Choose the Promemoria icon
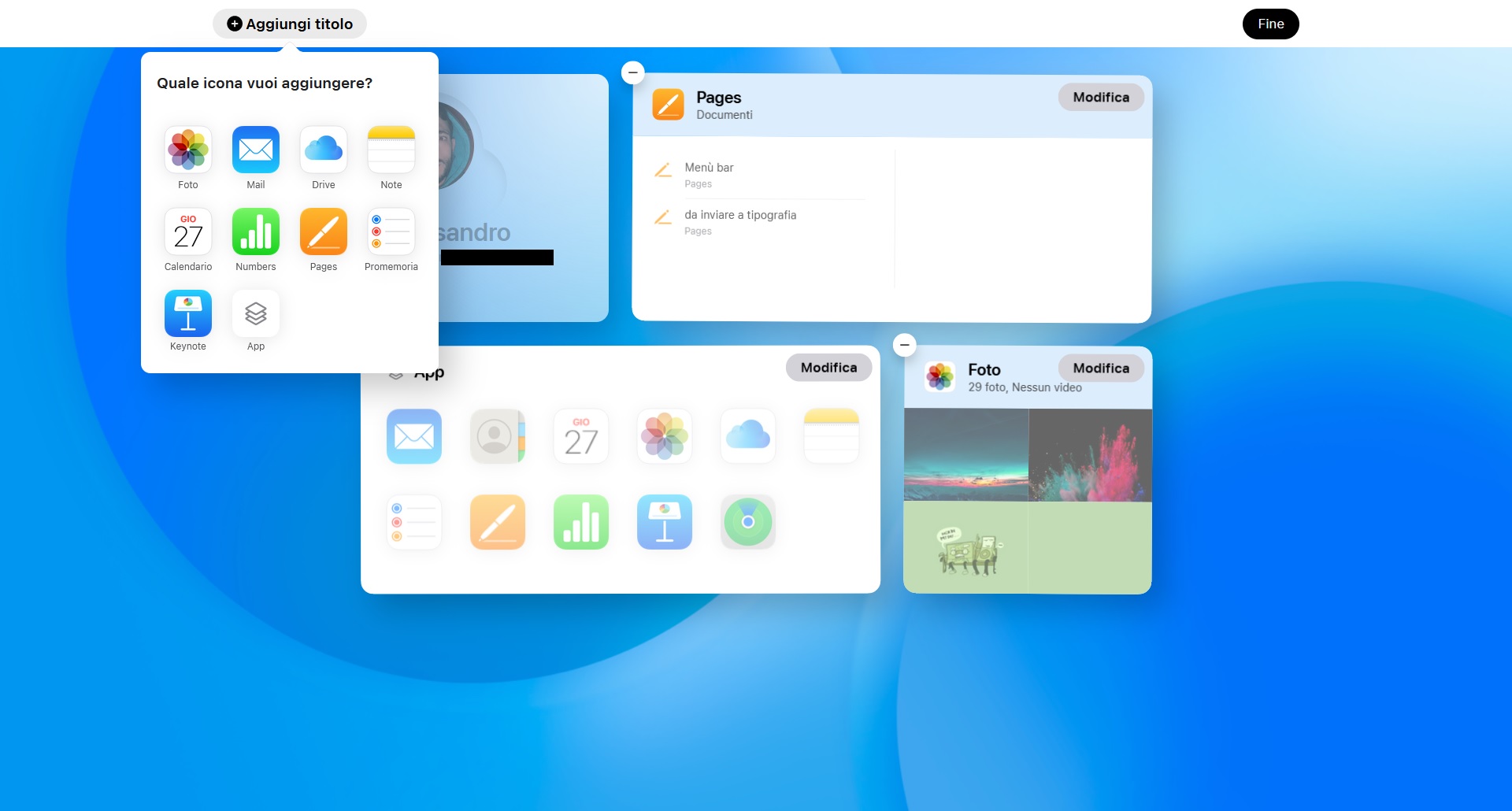 [391, 231]
